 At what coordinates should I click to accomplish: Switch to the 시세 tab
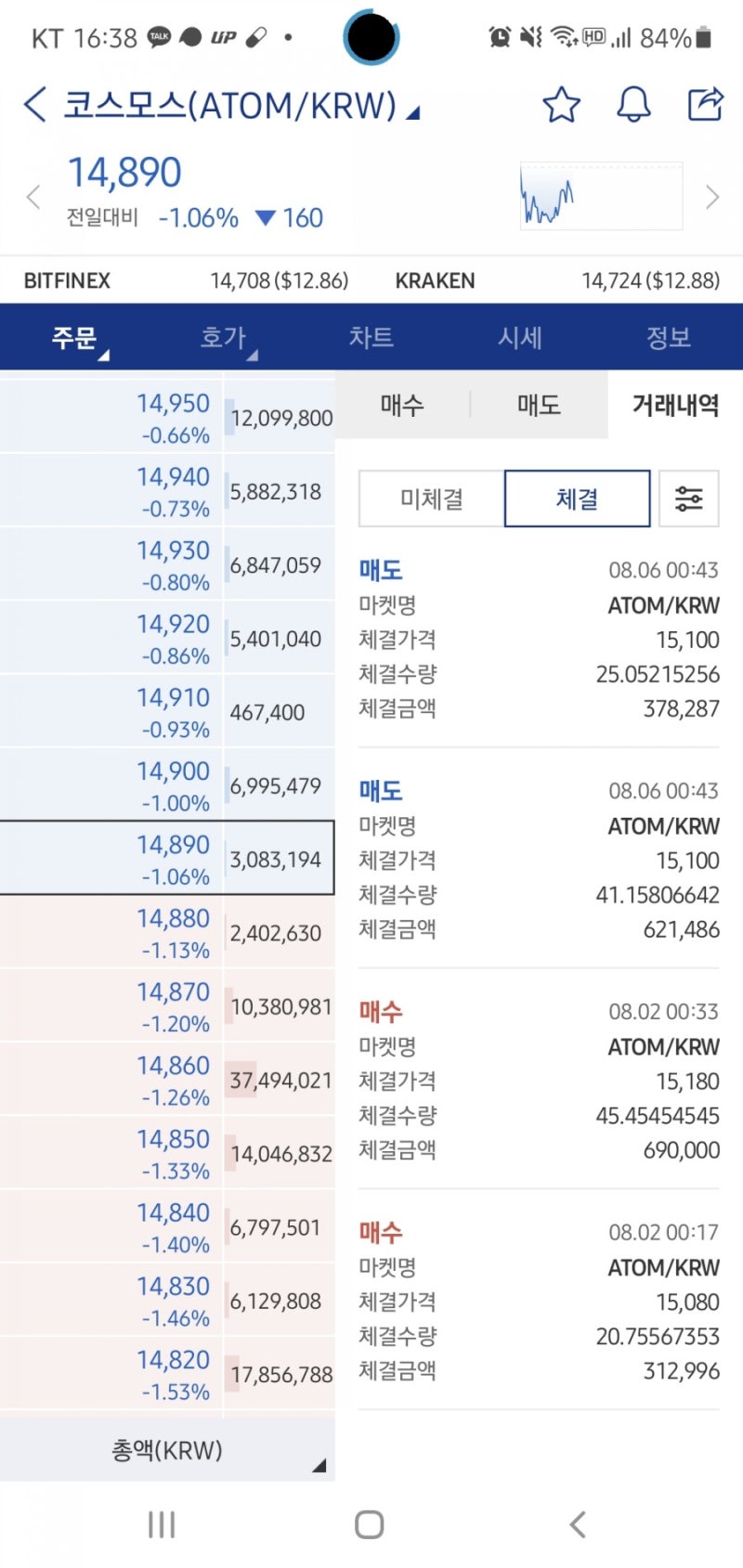(520, 337)
